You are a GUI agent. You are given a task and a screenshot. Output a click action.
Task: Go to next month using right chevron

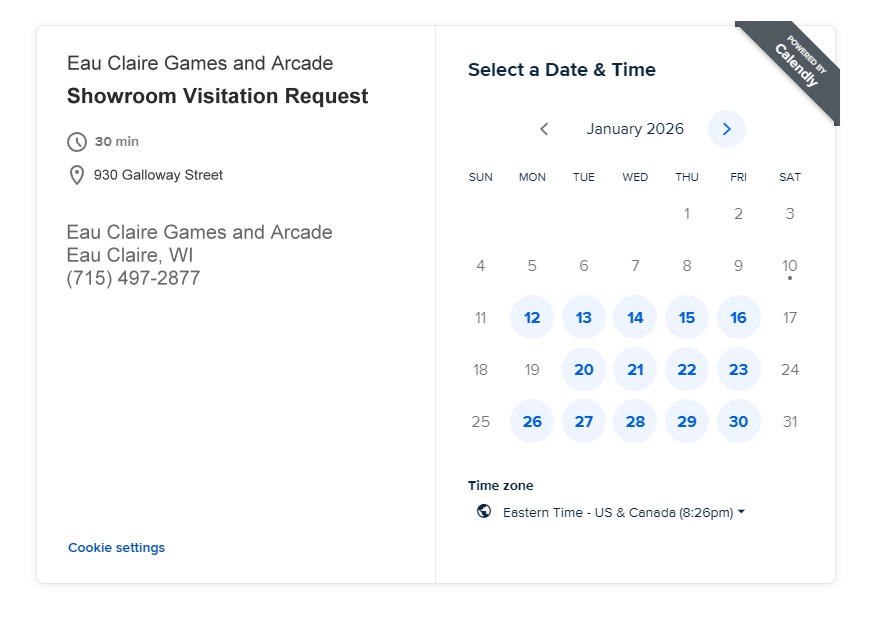pyautogui.click(x=727, y=129)
